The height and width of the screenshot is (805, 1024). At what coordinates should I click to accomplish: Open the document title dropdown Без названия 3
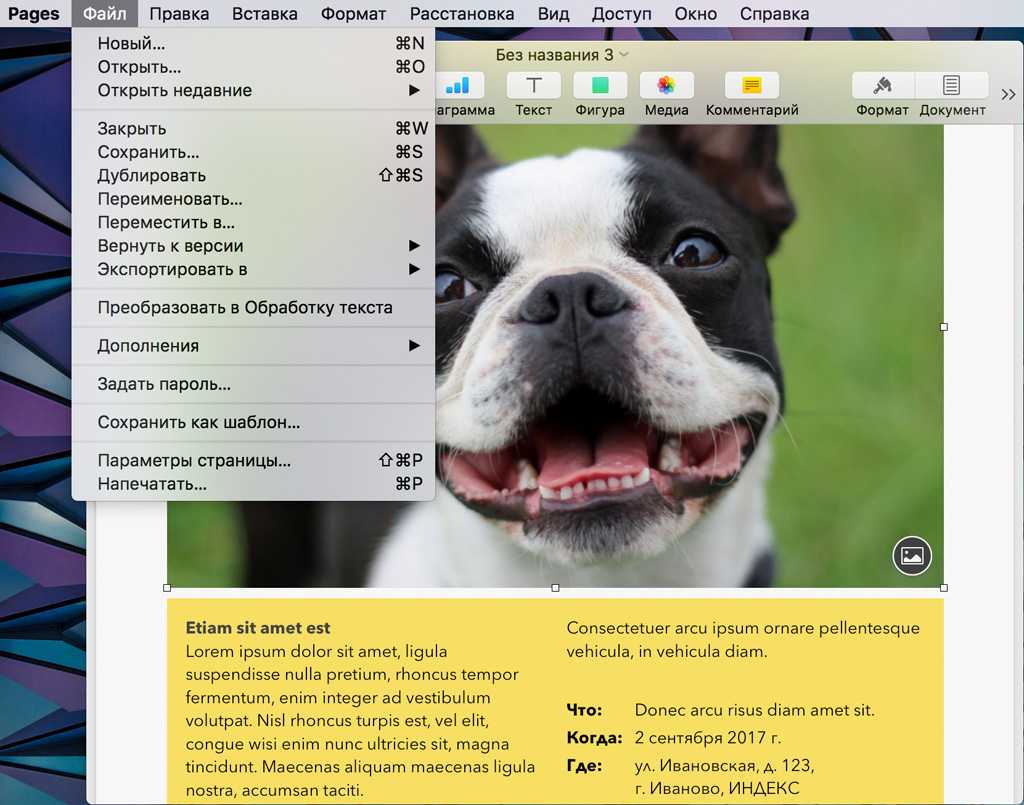pos(562,55)
